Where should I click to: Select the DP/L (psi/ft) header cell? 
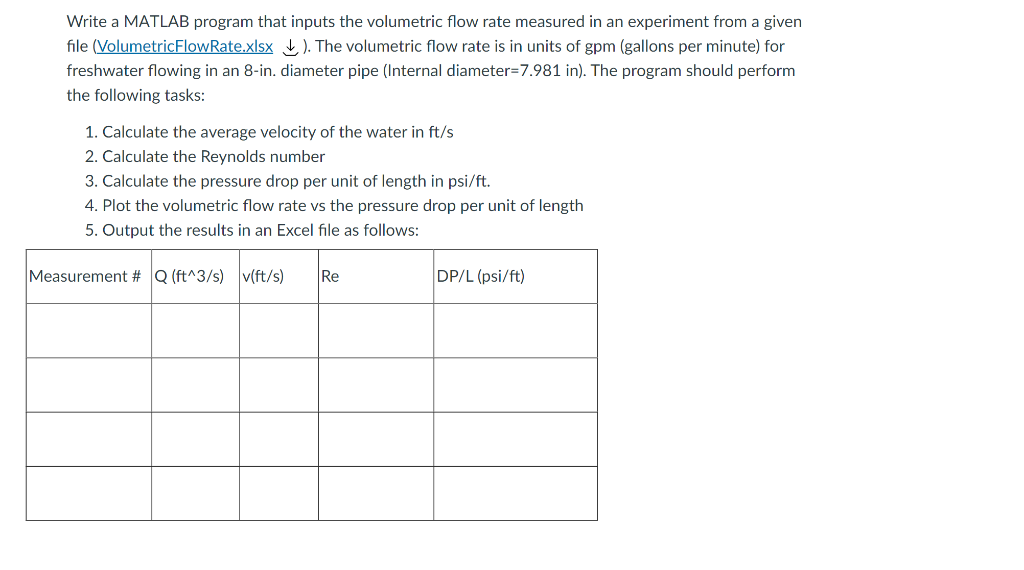pyautogui.click(x=515, y=276)
